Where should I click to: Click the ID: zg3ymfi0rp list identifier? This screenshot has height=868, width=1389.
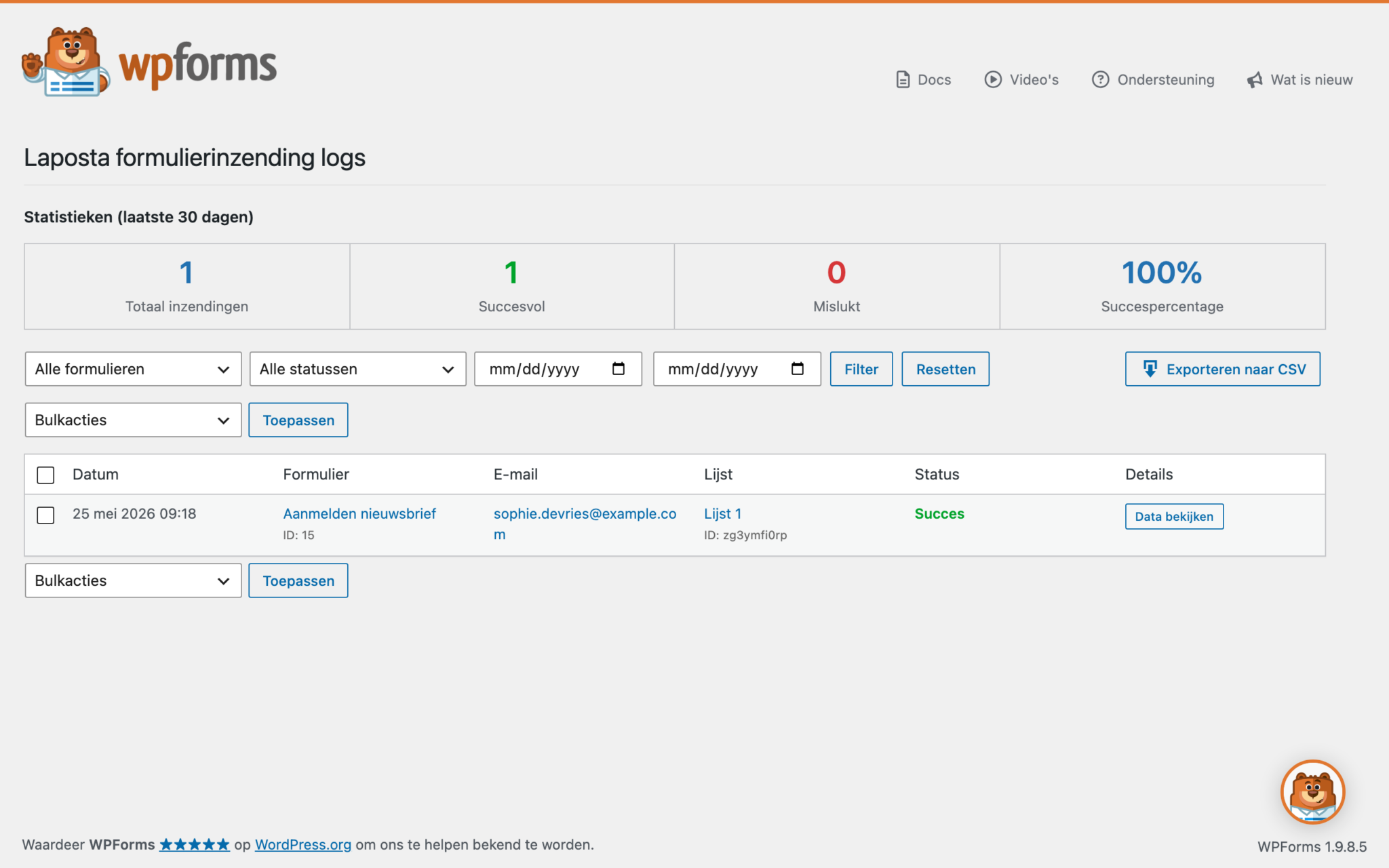point(745,535)
